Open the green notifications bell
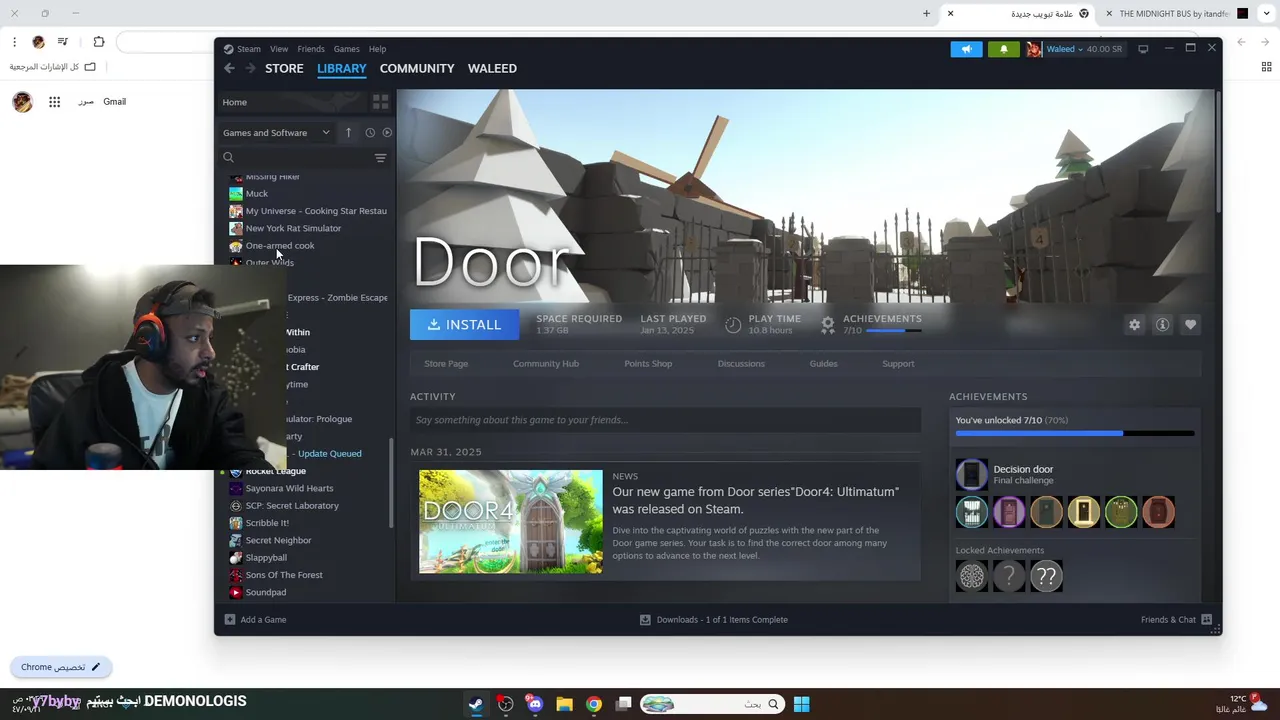Viewport: 1280px width, 720px height. [1004, 49]
